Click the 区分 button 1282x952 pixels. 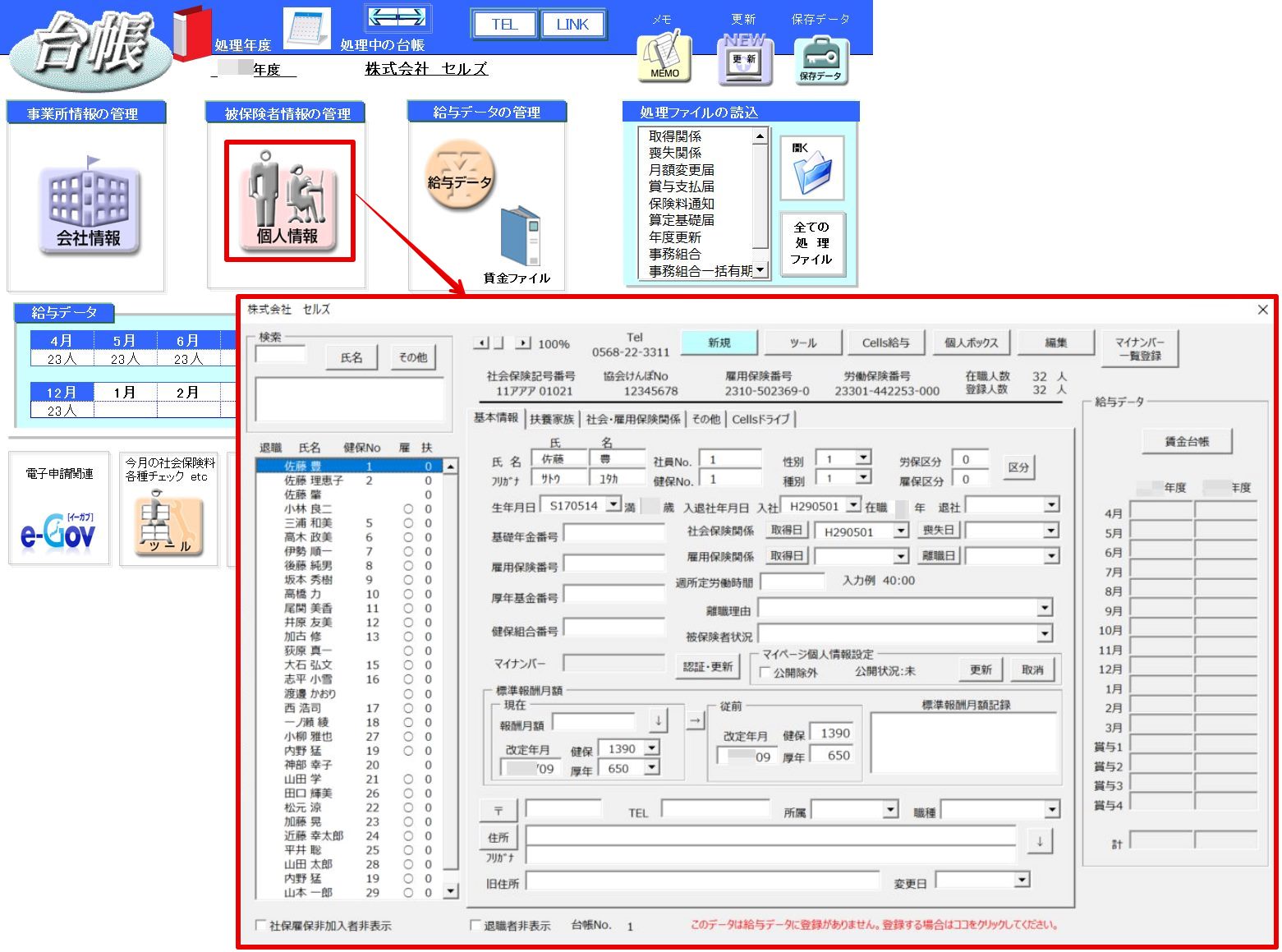(x=1018, y=467)
